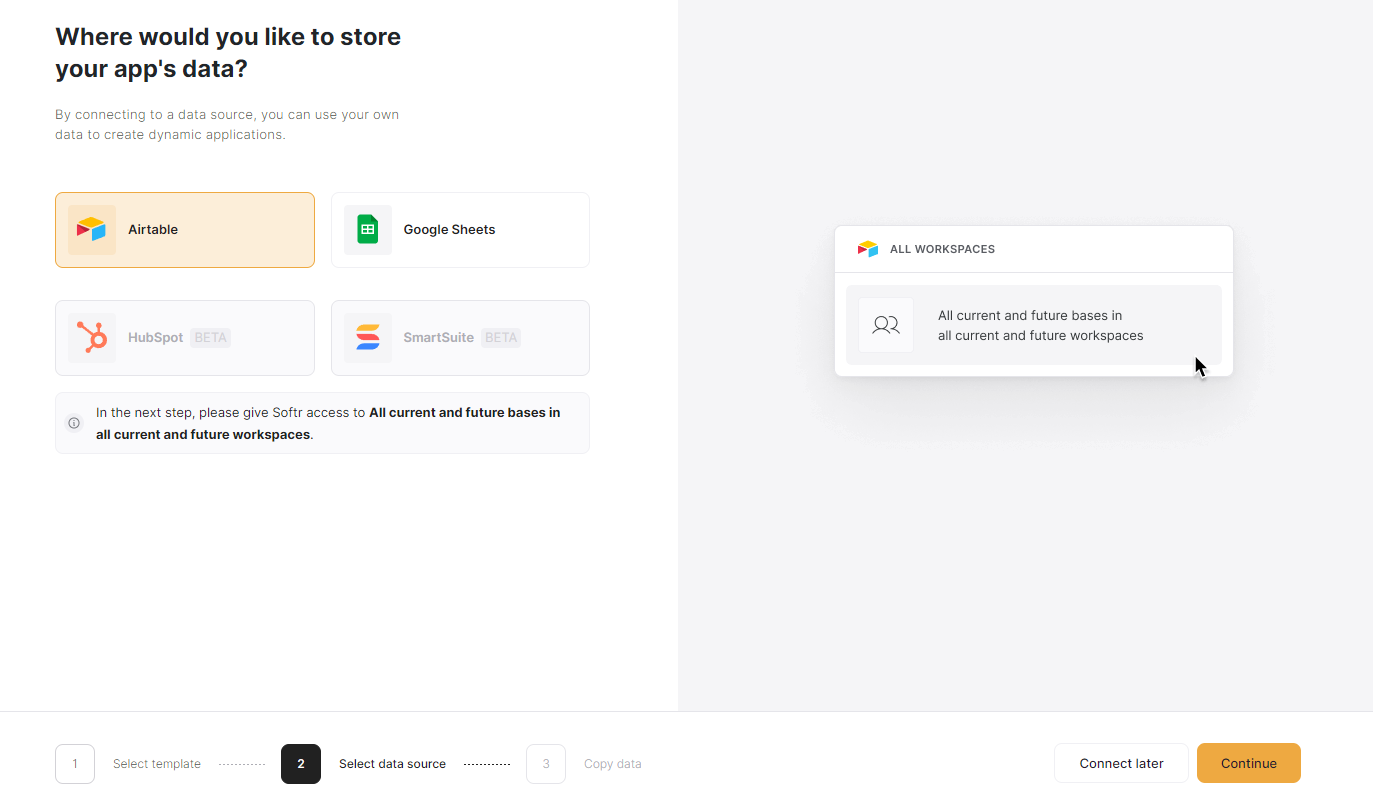The image size is (1373, 804).
Task: Click the HubSpot logo icon
Action: (x=92, y=338)
